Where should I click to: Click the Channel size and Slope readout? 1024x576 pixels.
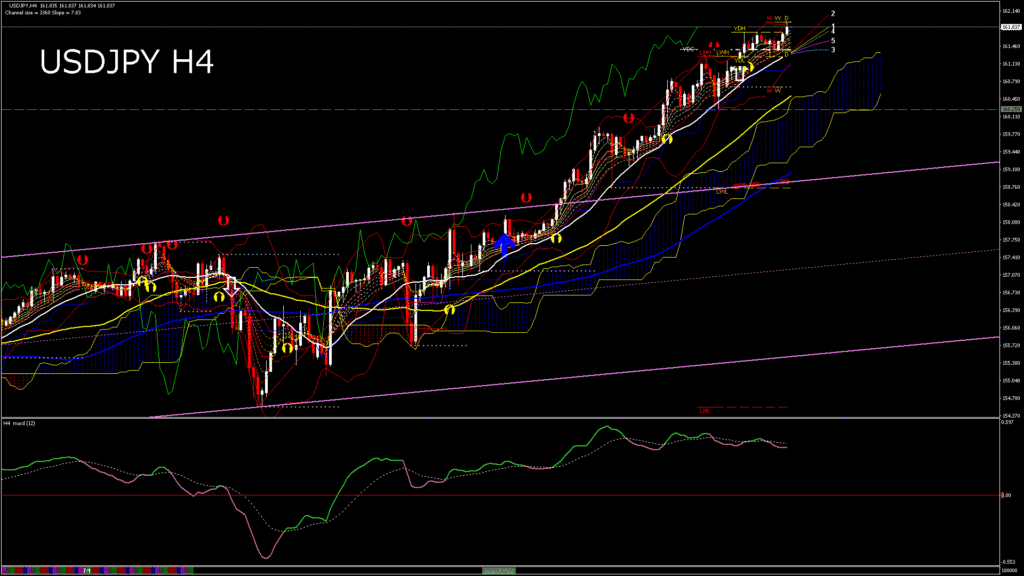coord(43,12)
